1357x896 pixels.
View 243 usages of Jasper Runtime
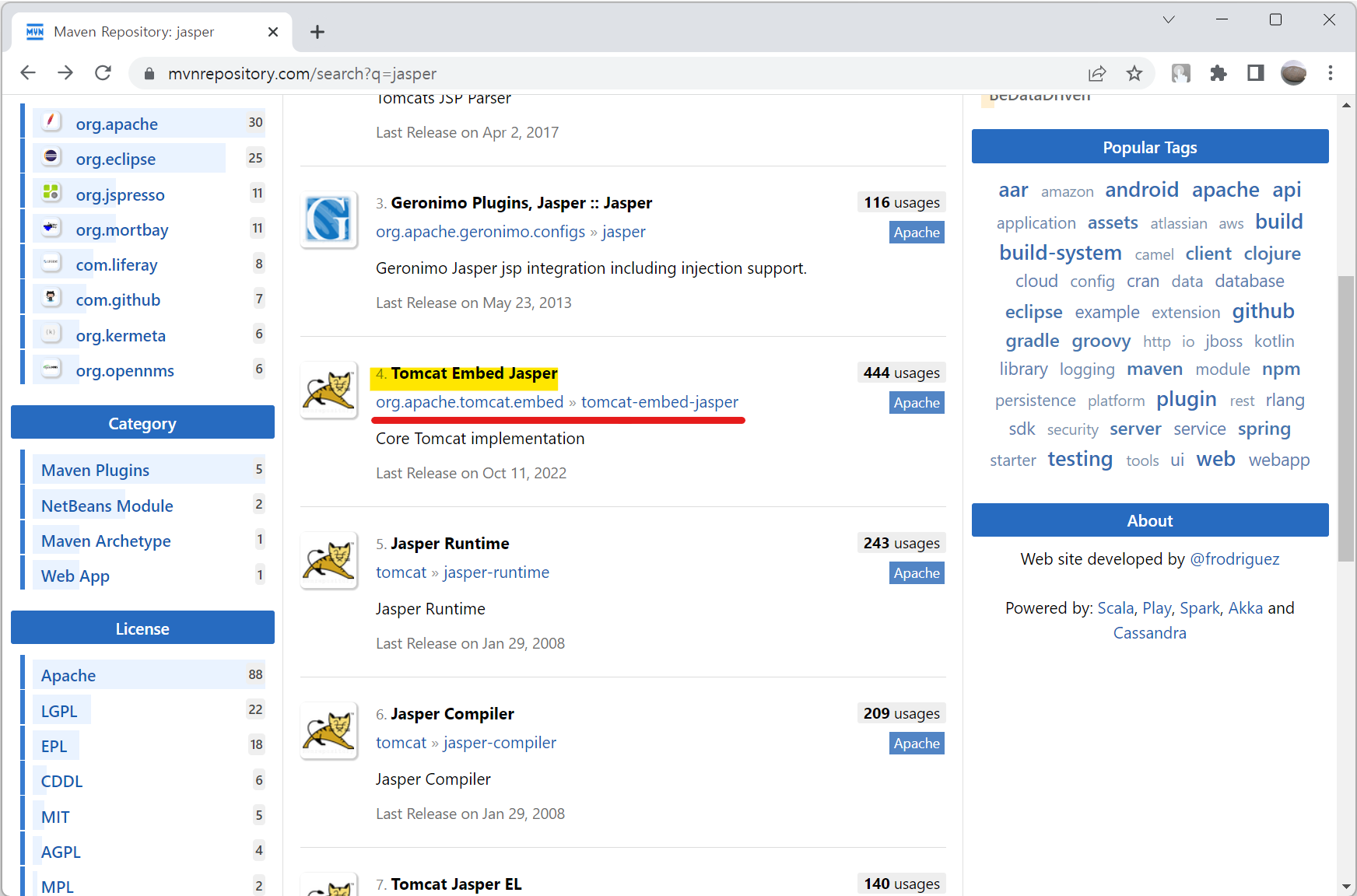click(901, 544)
